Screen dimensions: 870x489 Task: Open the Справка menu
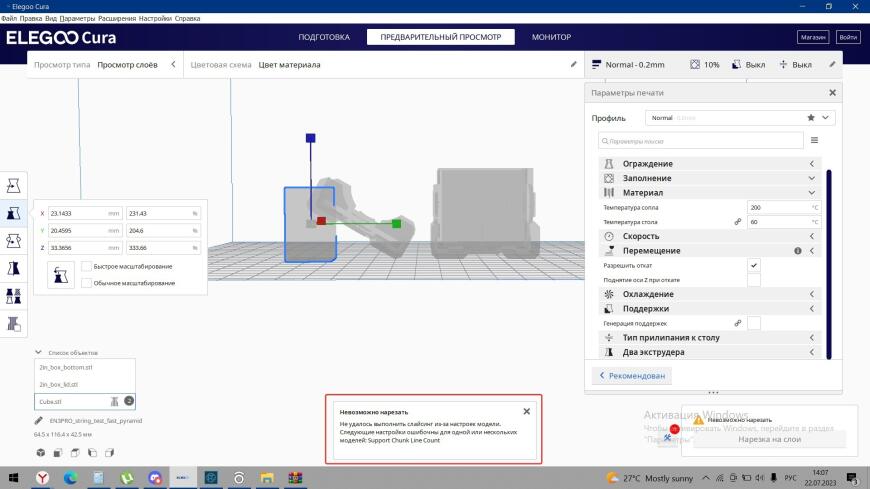(187, 18)
